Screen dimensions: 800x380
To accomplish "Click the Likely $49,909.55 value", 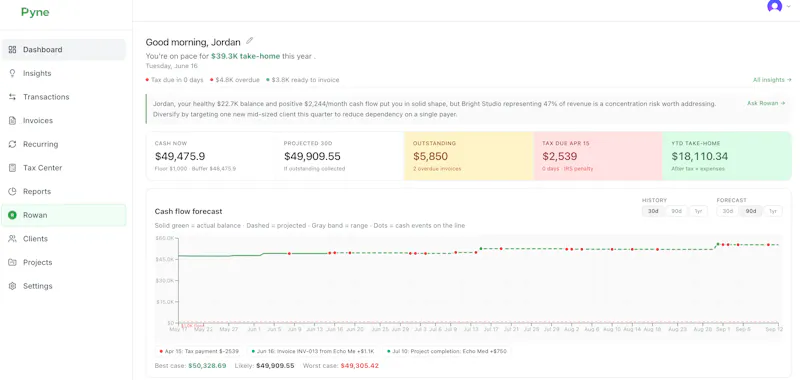I will pyautogui.click(x=275, y=366).
